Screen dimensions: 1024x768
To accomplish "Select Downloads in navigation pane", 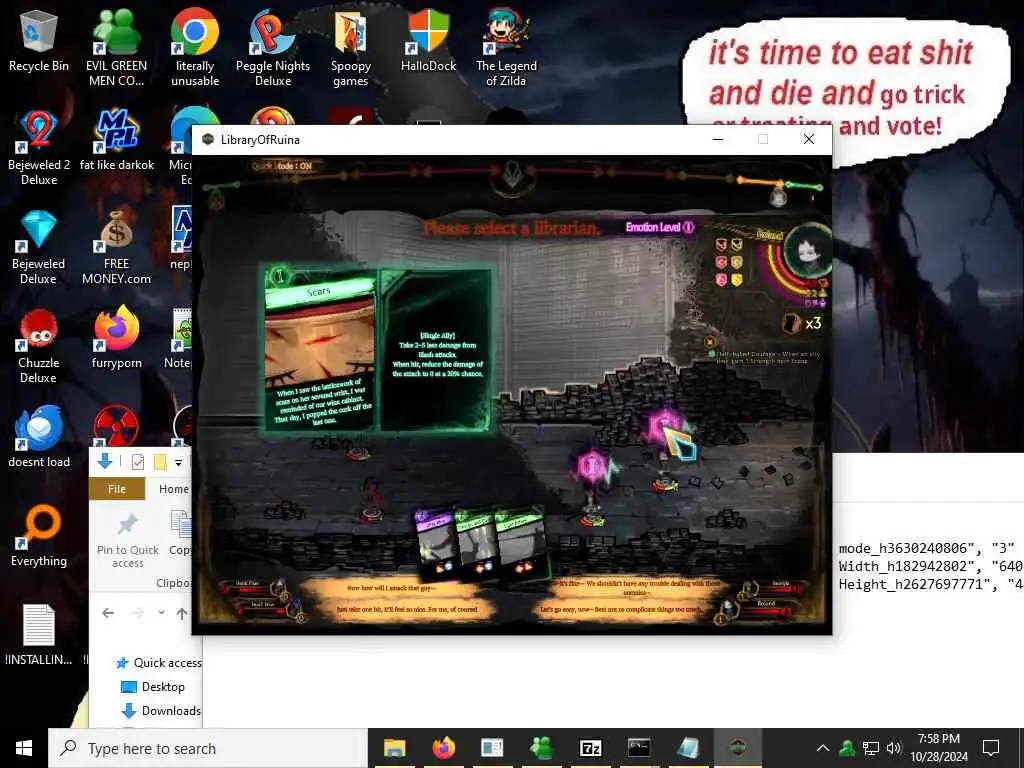I will click(x=161, y=711).
